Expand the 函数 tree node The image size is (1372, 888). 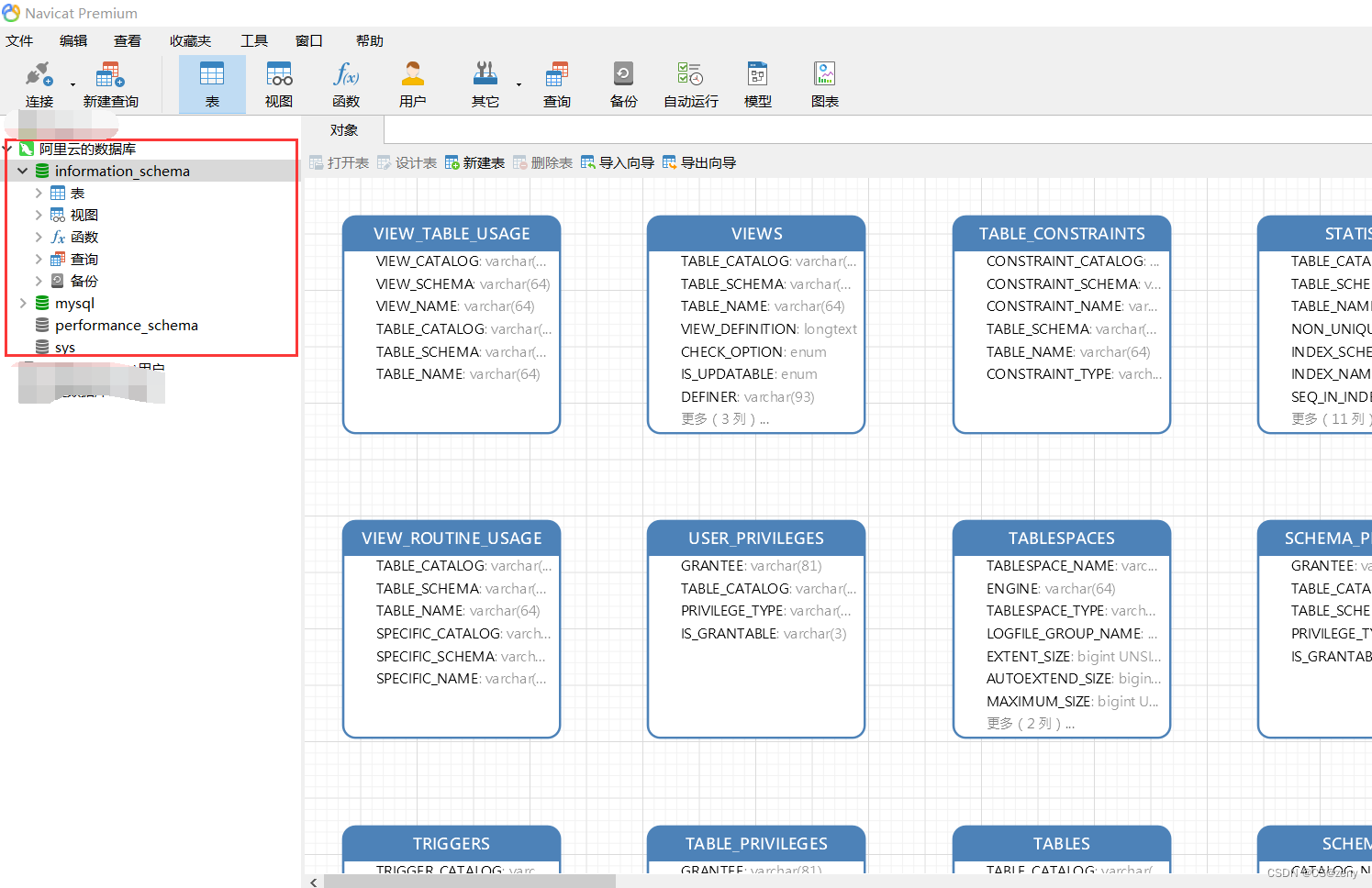pos(39,237)
